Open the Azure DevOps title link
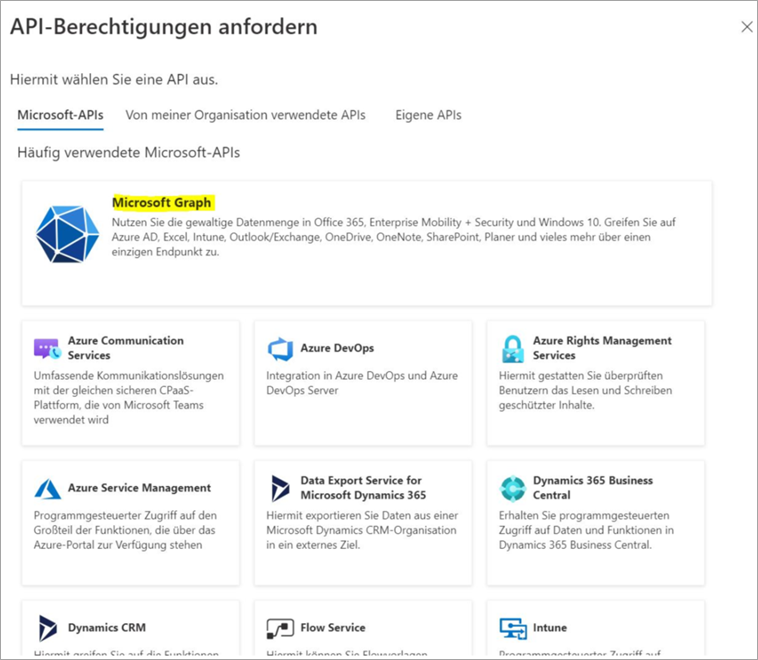The width and height of the screenshot is (758, 660). point(337,348)
